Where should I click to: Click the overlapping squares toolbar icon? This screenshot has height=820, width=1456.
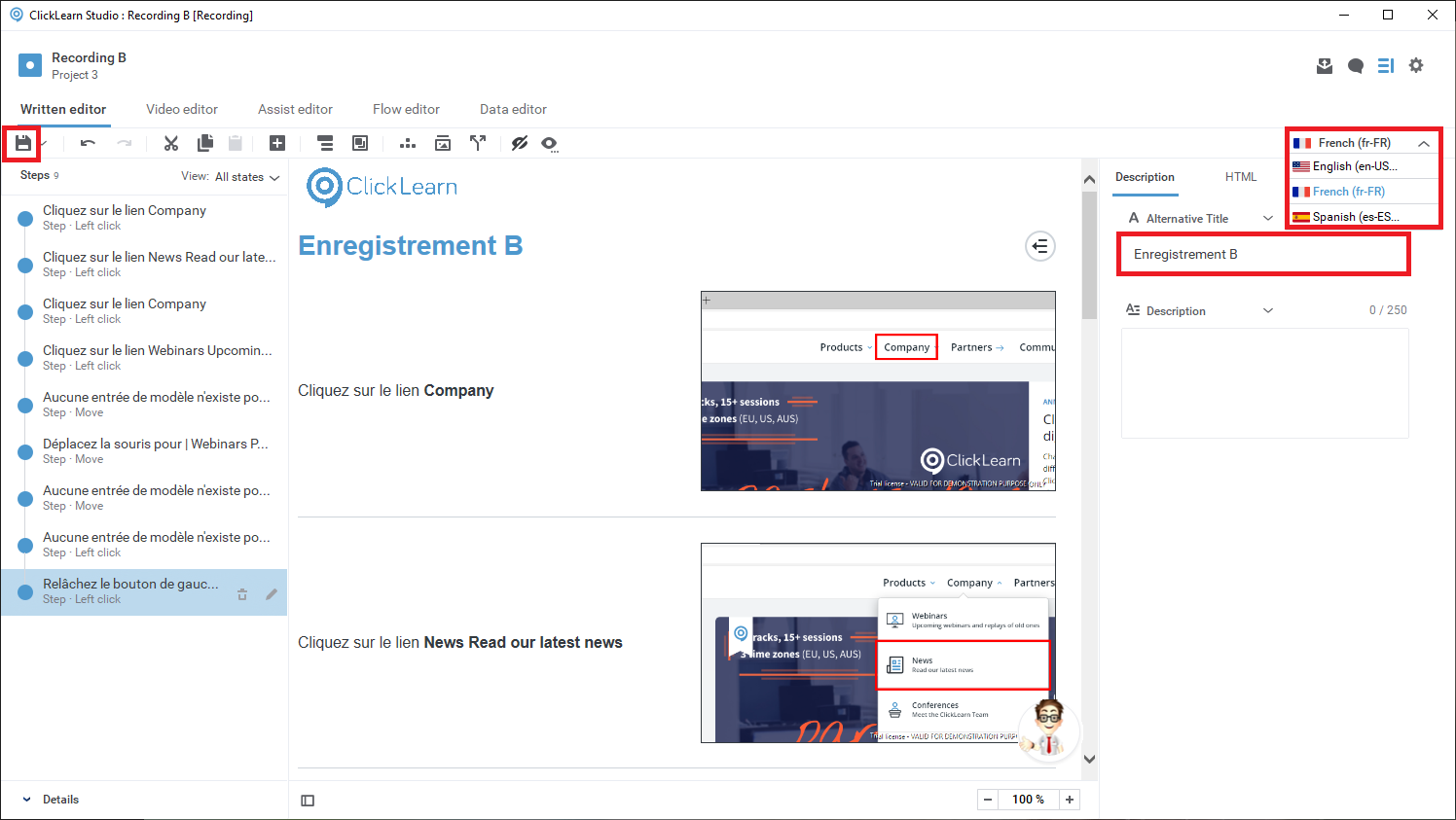[360, 144]
